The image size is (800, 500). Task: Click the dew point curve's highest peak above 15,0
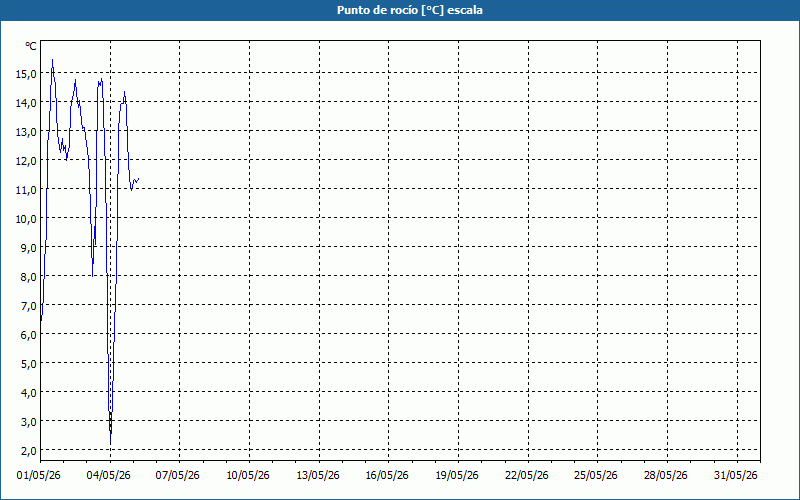click(x=53, y=60)
